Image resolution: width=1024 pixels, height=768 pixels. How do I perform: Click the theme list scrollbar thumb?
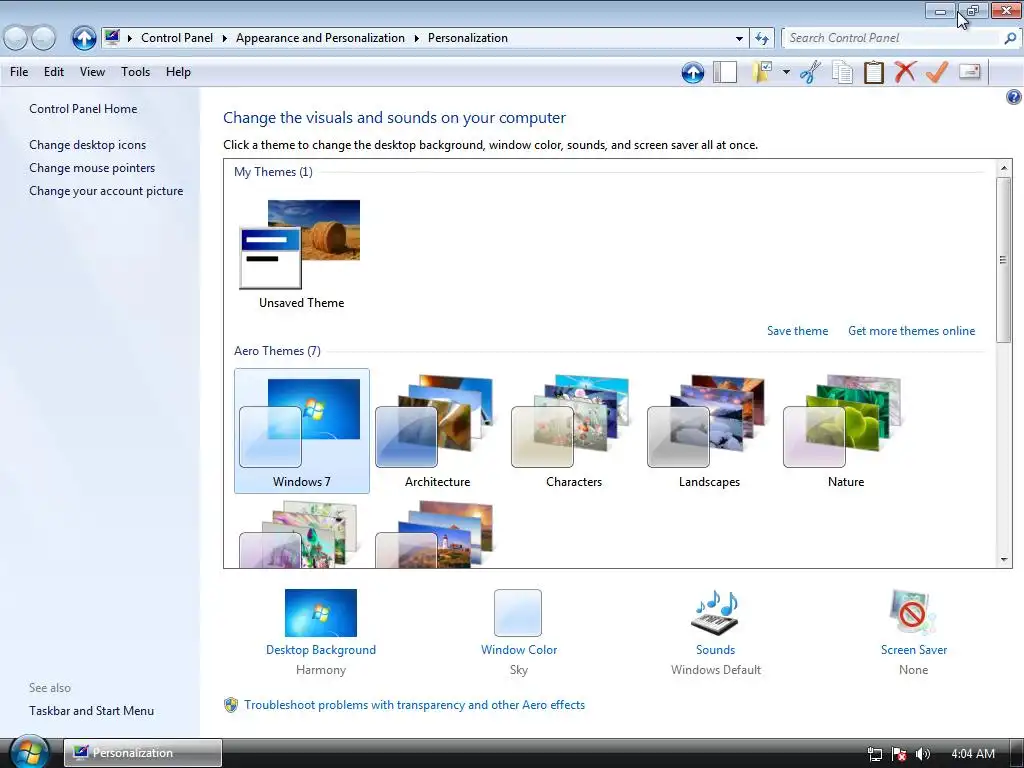1004,259
